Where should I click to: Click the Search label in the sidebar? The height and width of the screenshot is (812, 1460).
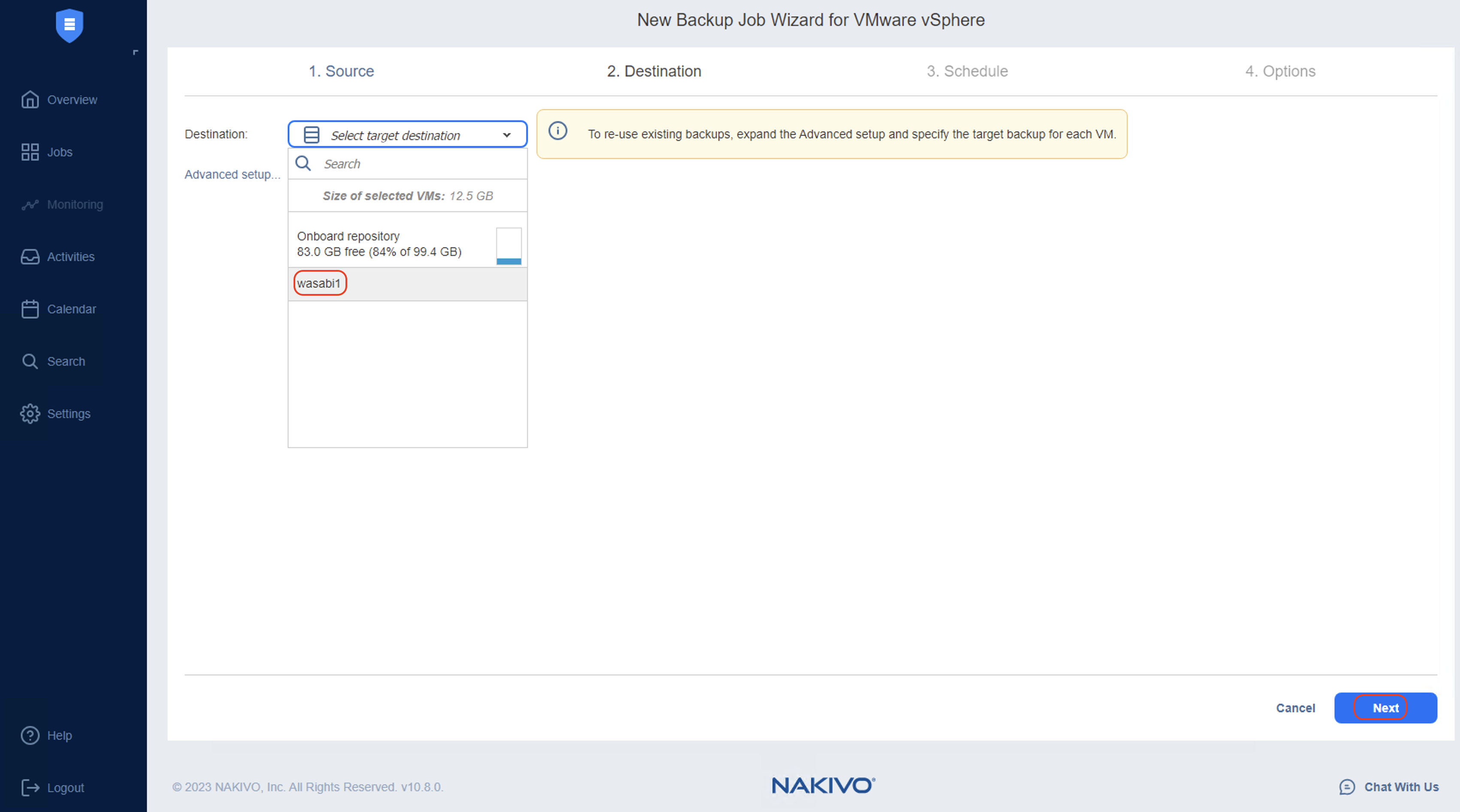[x=66, y=361]
